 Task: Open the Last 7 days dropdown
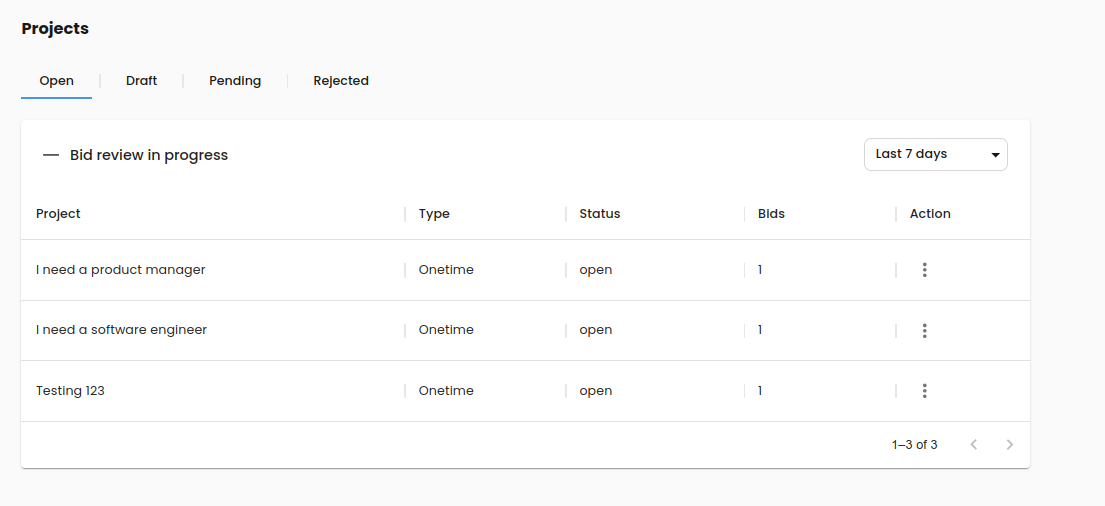tap(934, 154)
